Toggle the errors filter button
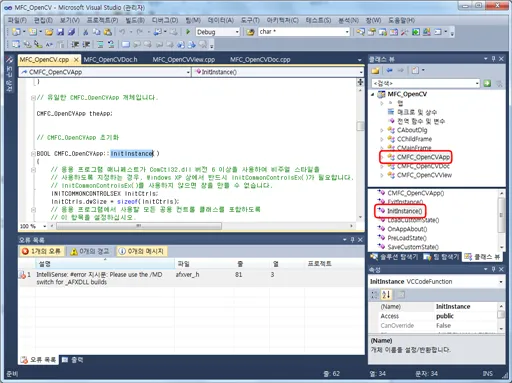The height and width of the screenshot is (383, 512). [41, 251]
